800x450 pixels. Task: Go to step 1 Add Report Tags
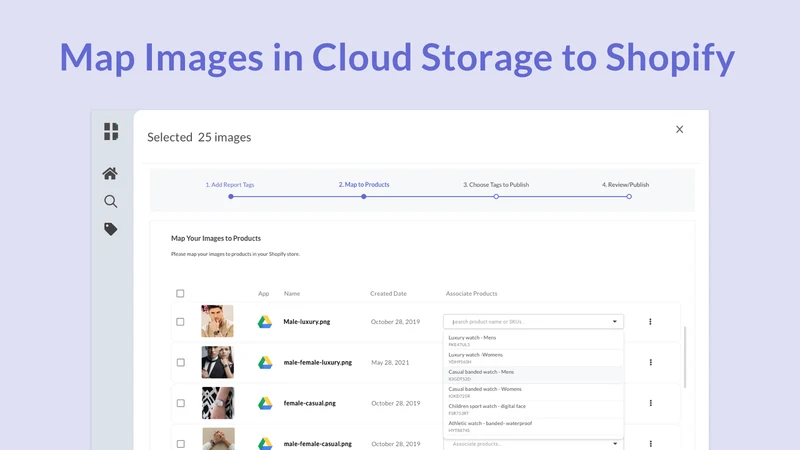(230, 185)
